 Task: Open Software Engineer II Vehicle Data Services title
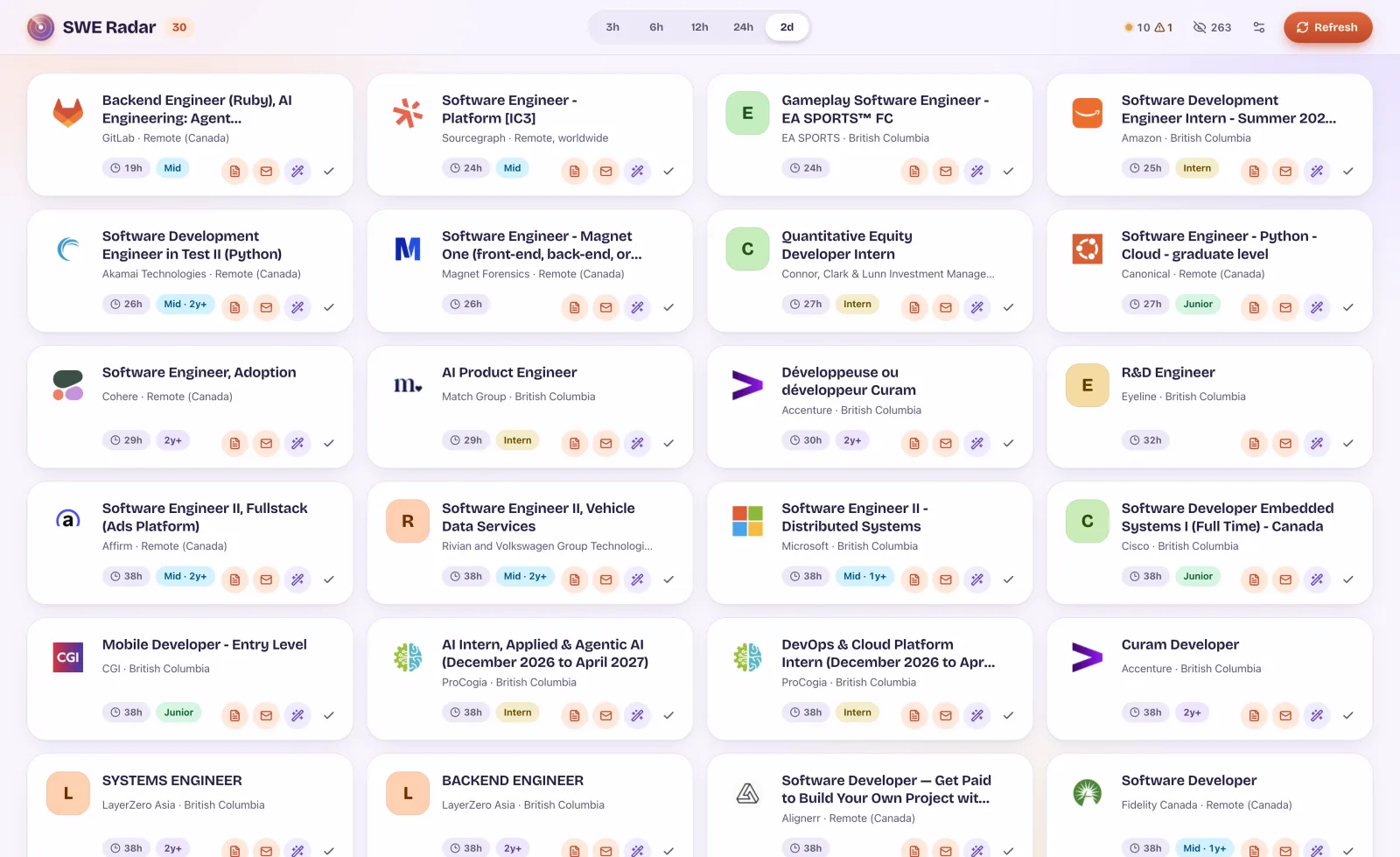coord(538,517)
